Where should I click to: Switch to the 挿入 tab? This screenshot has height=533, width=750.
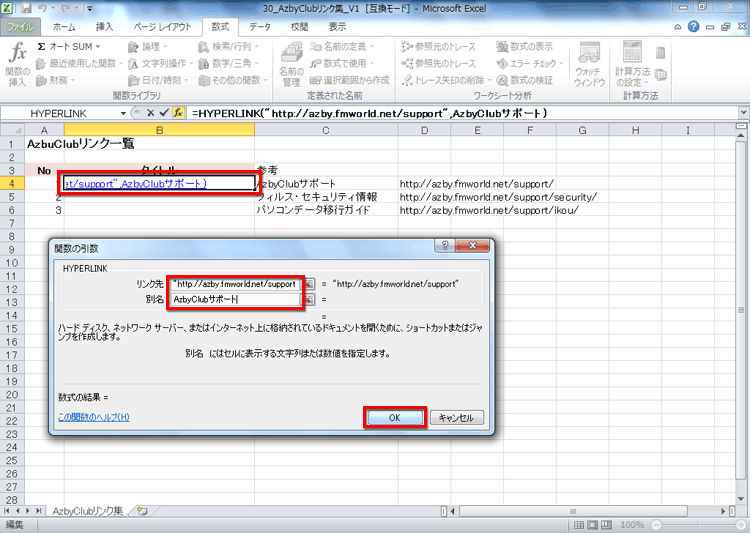pyautogui.click(x=104, y=27)
